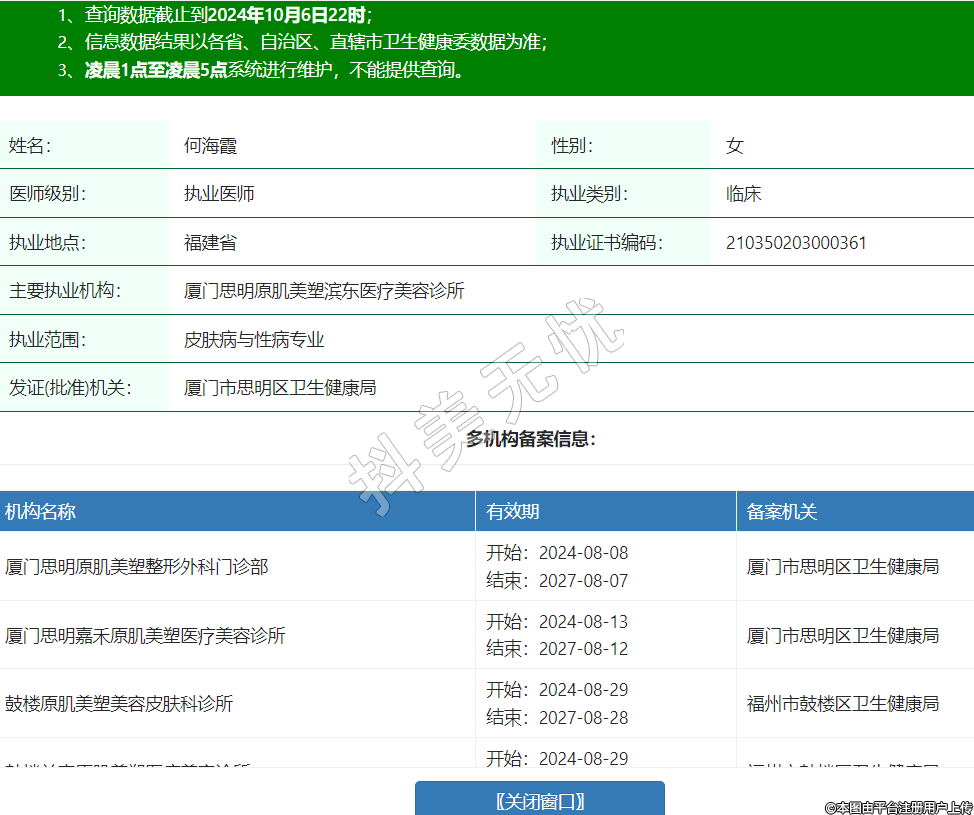Viewport: 974px width, 815px height.
Task: Click the 福建省 practice location value
Action: 210,243
